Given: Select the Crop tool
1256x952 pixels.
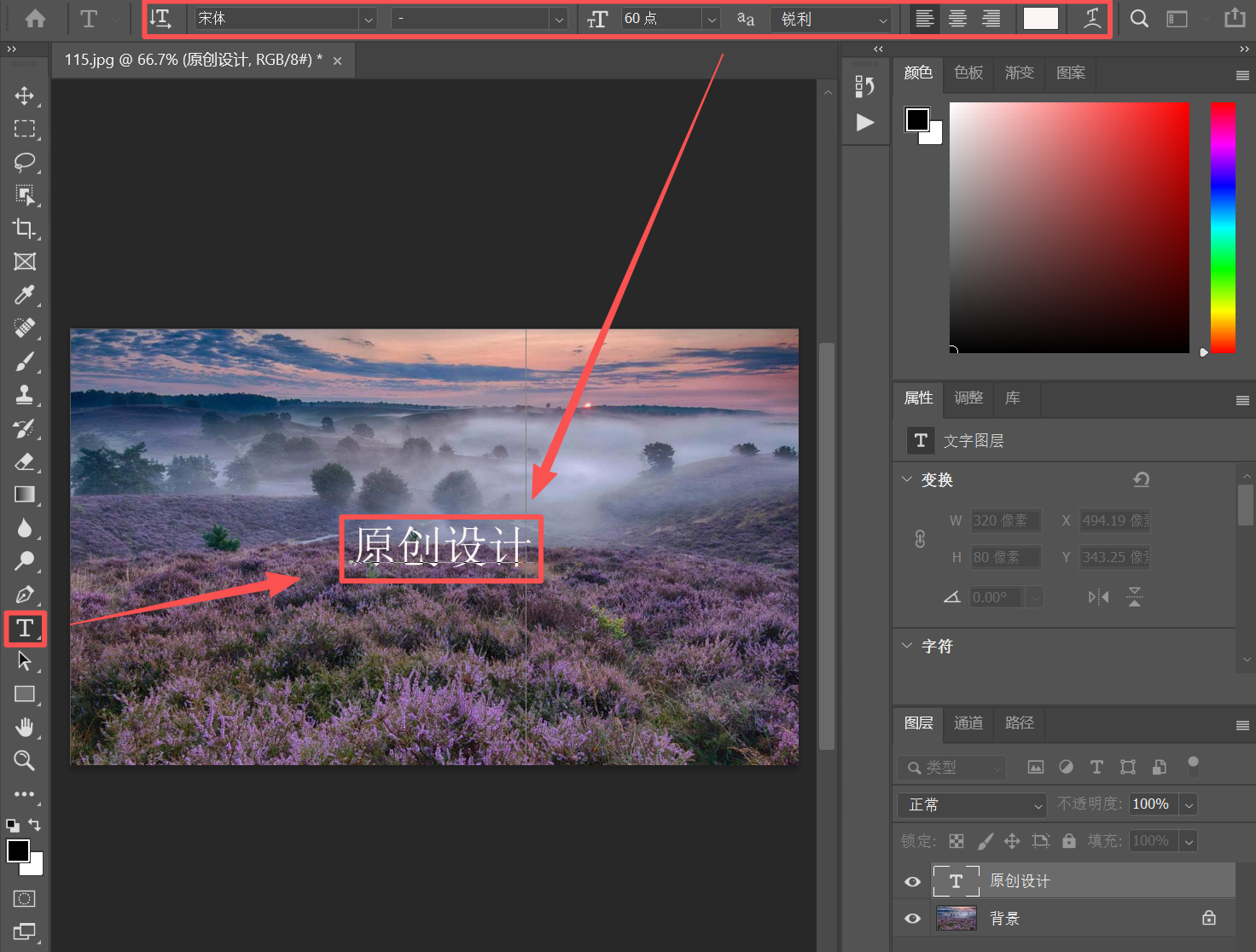Looking at the screenshot, I should tap(25, 229).
